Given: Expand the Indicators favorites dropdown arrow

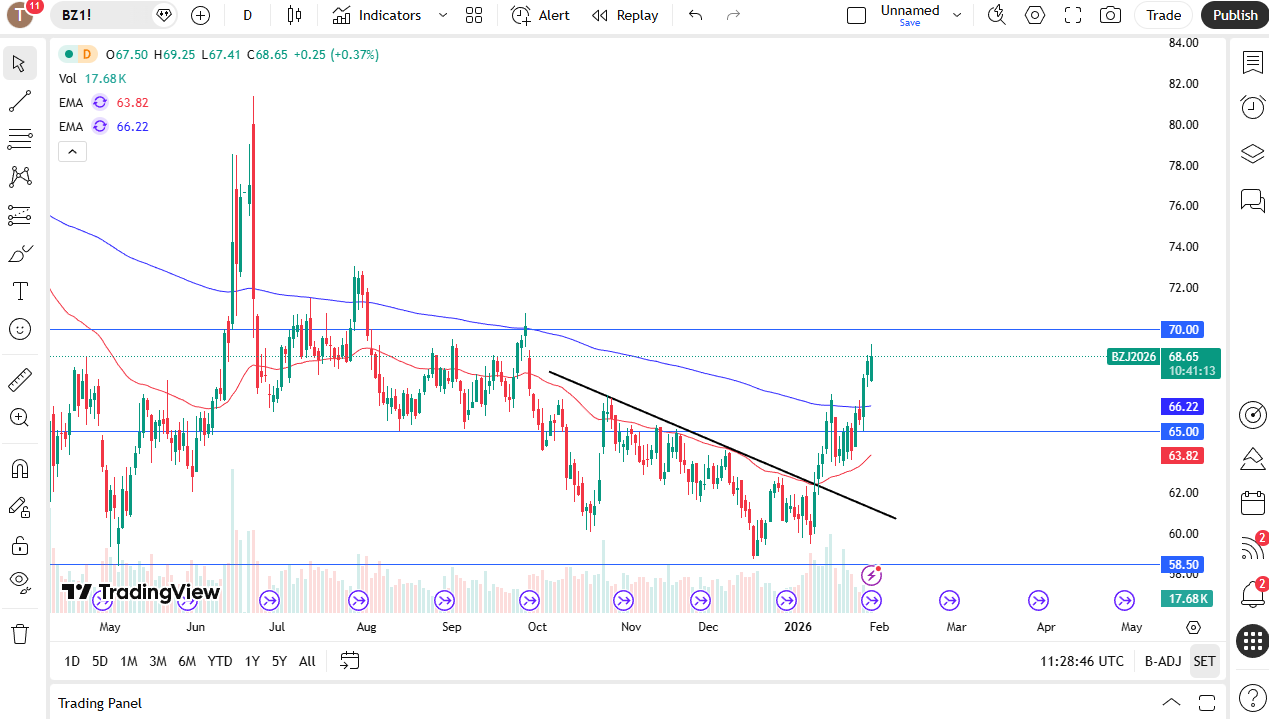Looking at the screenshot, I should [x=443, y=15].
